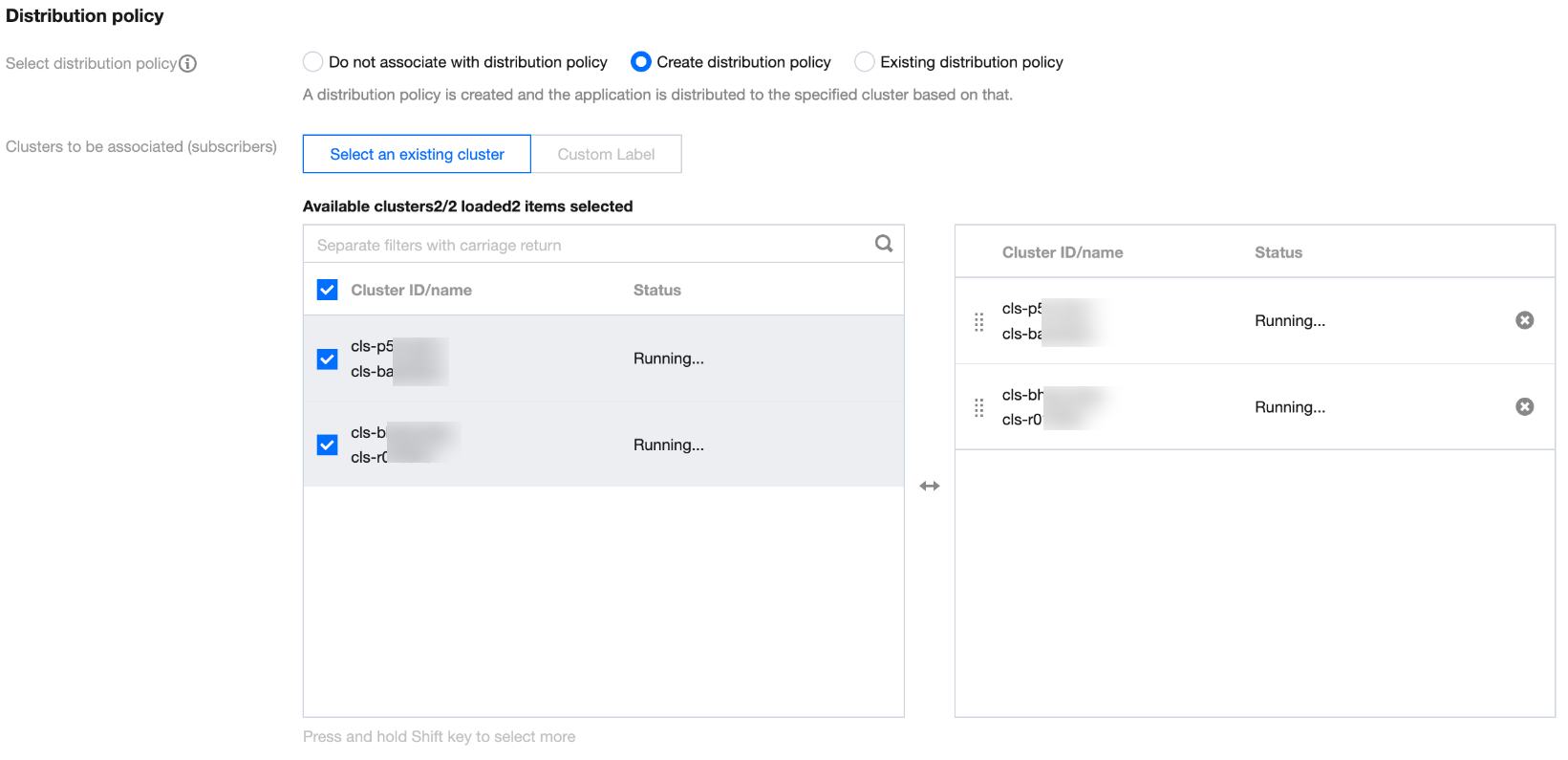
Task: Uncheck the first cluster row checkbox
Action: click(328, 358)
